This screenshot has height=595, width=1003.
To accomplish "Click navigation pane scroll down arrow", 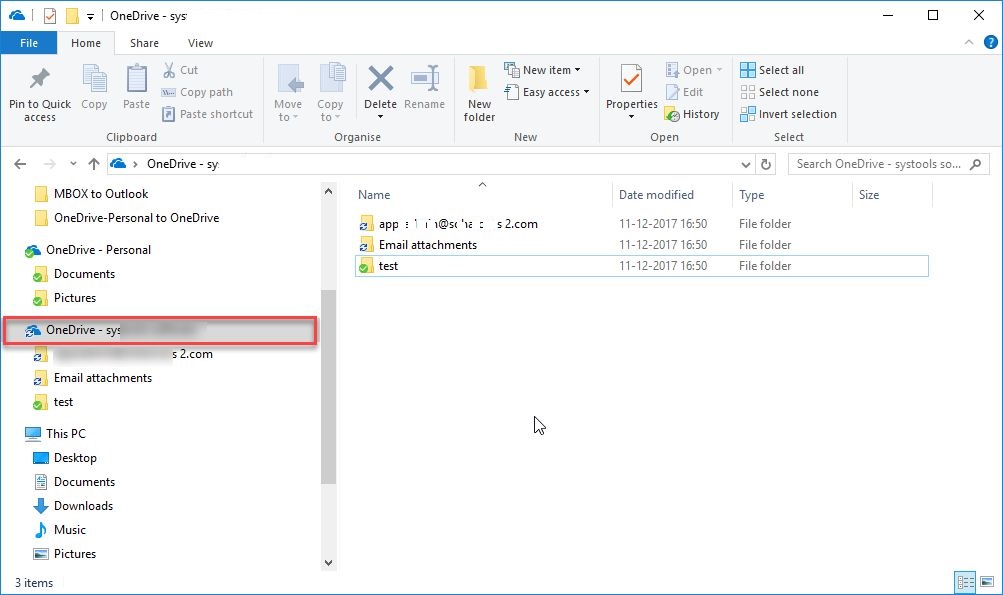I will tap(328, 563).
